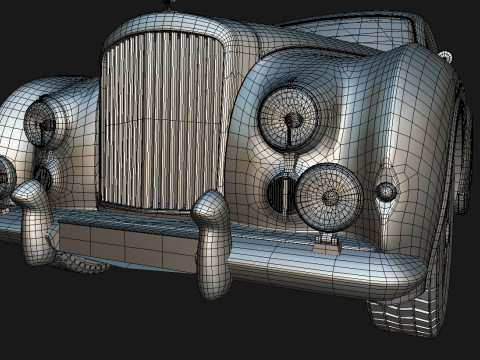
Task: Select the vertical-slat radiator grille
Action: point(161,121)
